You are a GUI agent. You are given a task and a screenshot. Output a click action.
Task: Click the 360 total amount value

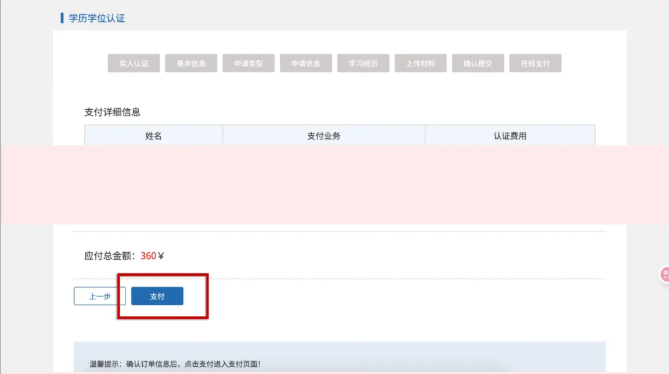coord(148,256)
